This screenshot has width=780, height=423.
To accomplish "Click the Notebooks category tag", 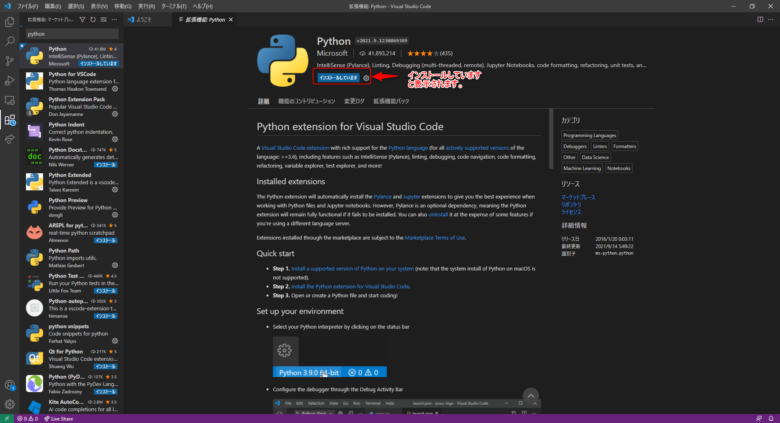I will click(x=619, y=168).
